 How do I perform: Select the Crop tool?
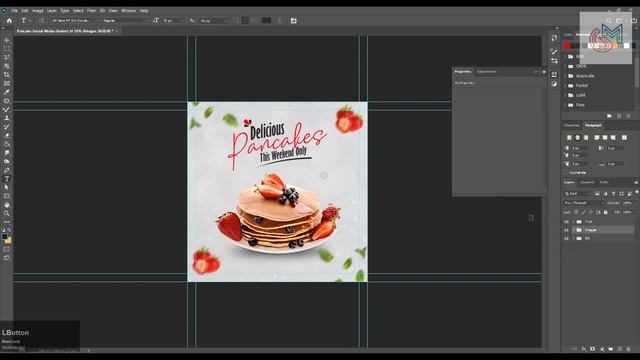tap(7, 75)
